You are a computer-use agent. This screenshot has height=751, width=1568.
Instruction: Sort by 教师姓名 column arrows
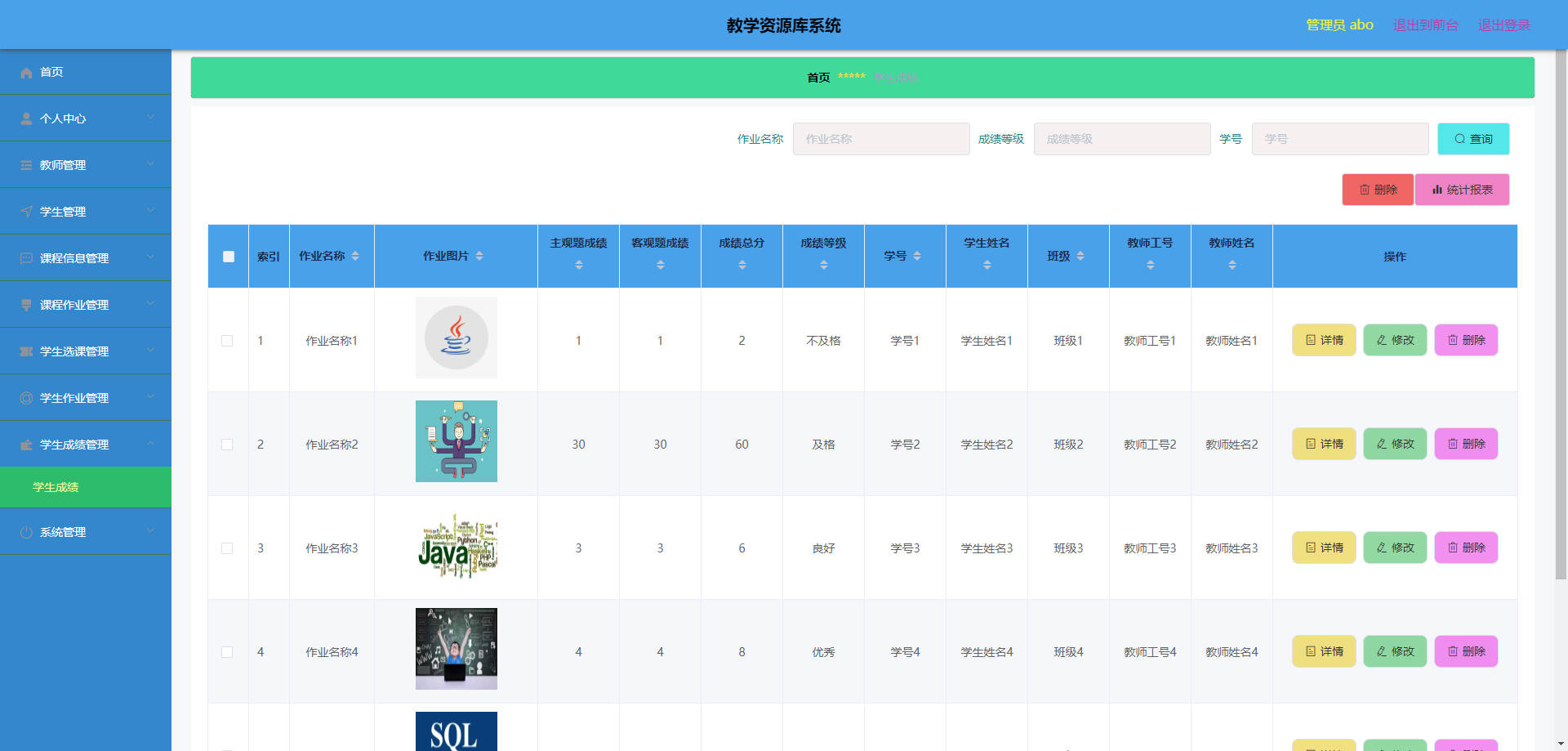coord(1232,266)
